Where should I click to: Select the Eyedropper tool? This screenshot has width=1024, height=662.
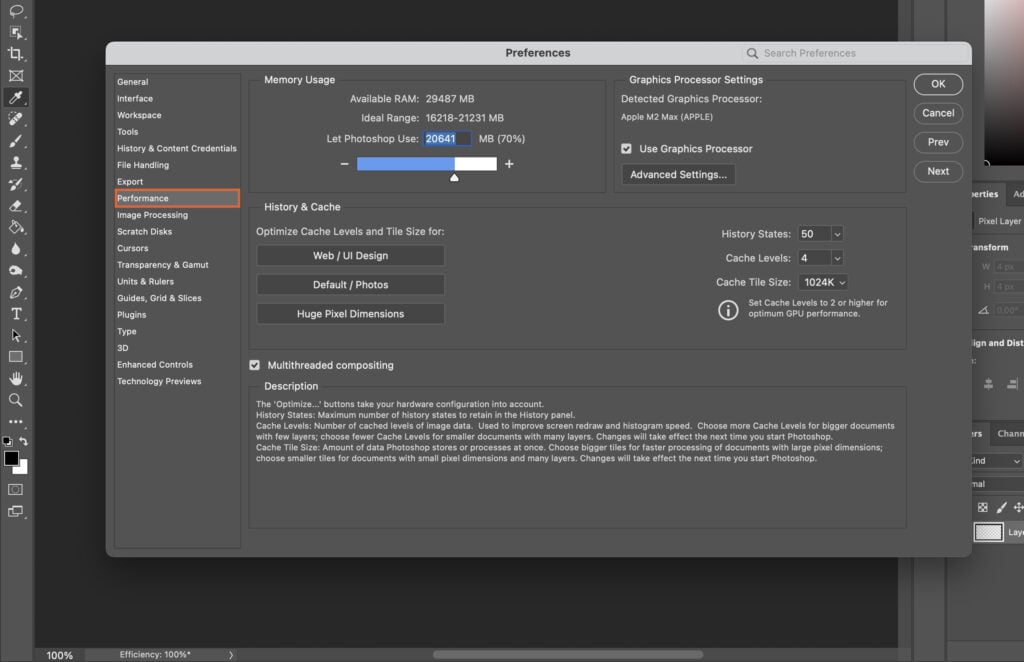coord(16,97)
